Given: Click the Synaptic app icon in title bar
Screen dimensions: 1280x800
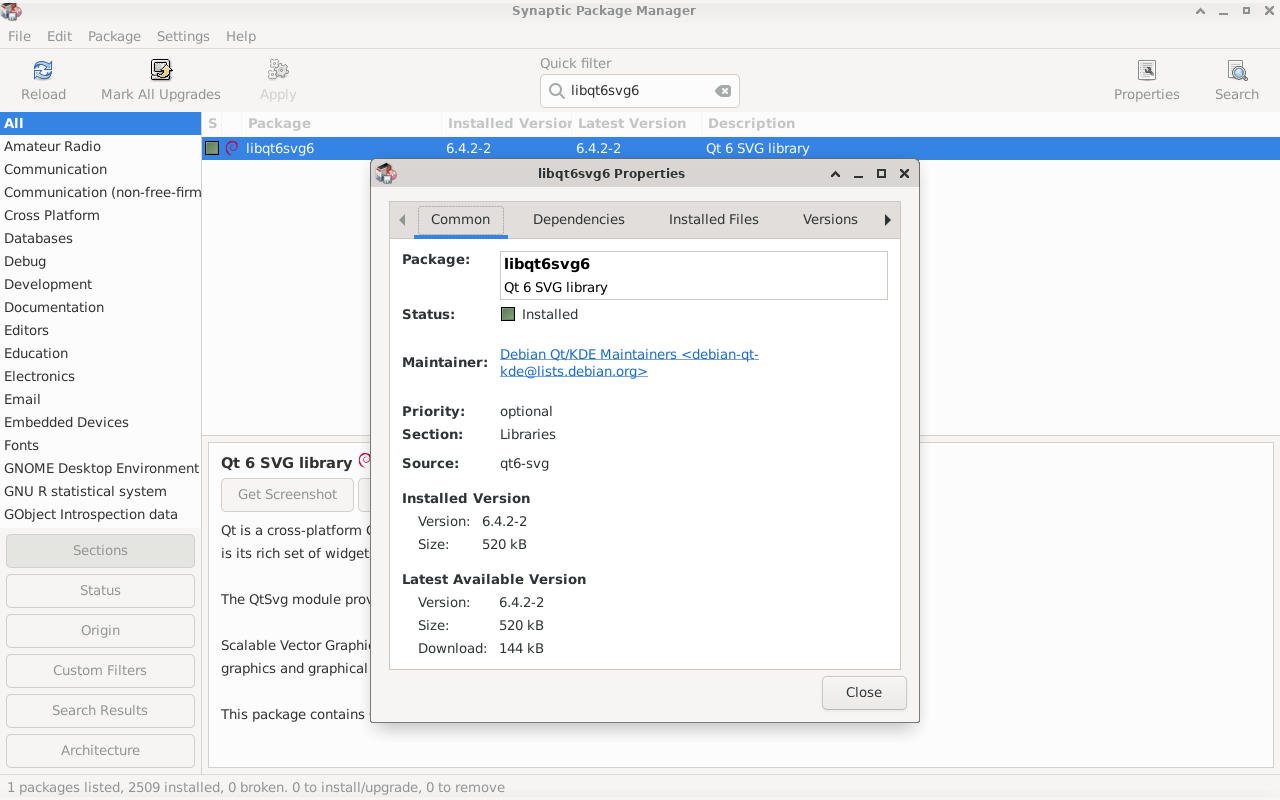Looking at the screenshot, I should [x=10, y=11].
